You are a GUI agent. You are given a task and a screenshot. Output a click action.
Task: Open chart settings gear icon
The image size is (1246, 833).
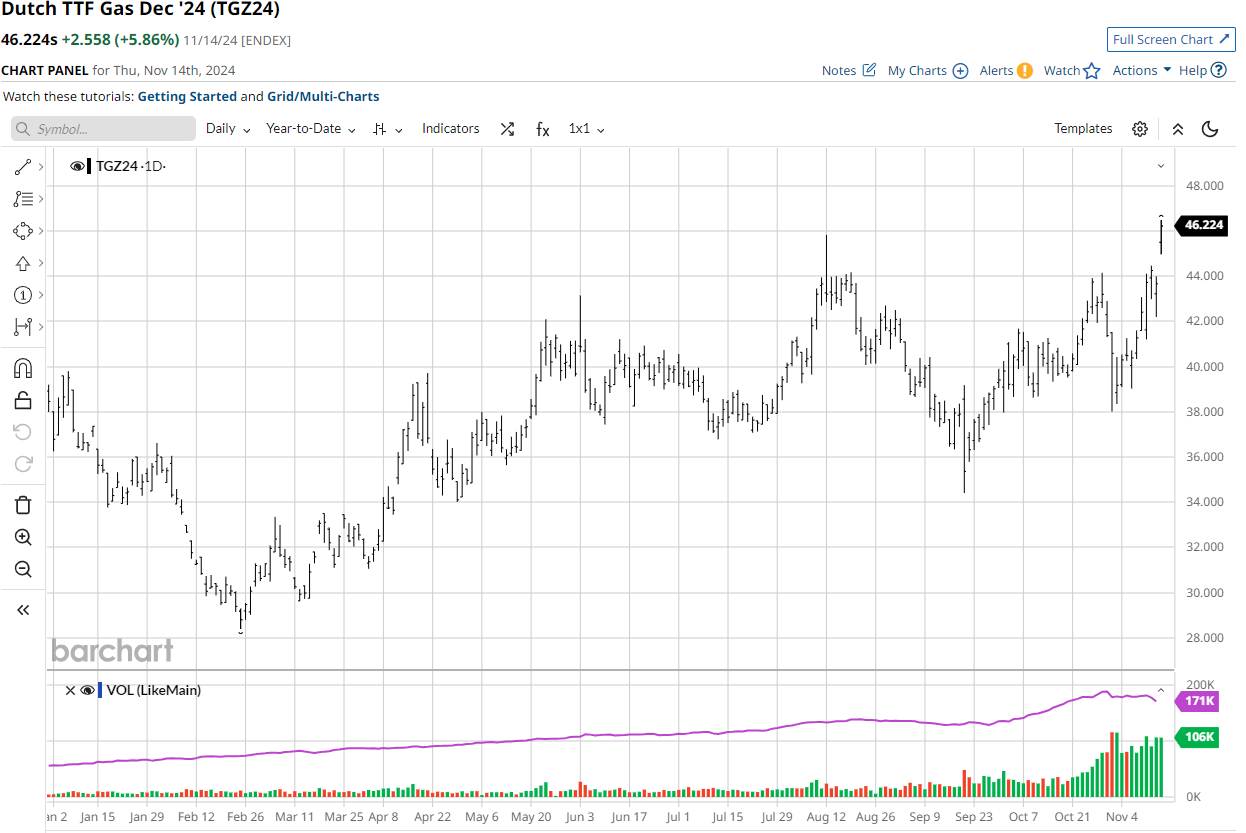click(1140, 129)
